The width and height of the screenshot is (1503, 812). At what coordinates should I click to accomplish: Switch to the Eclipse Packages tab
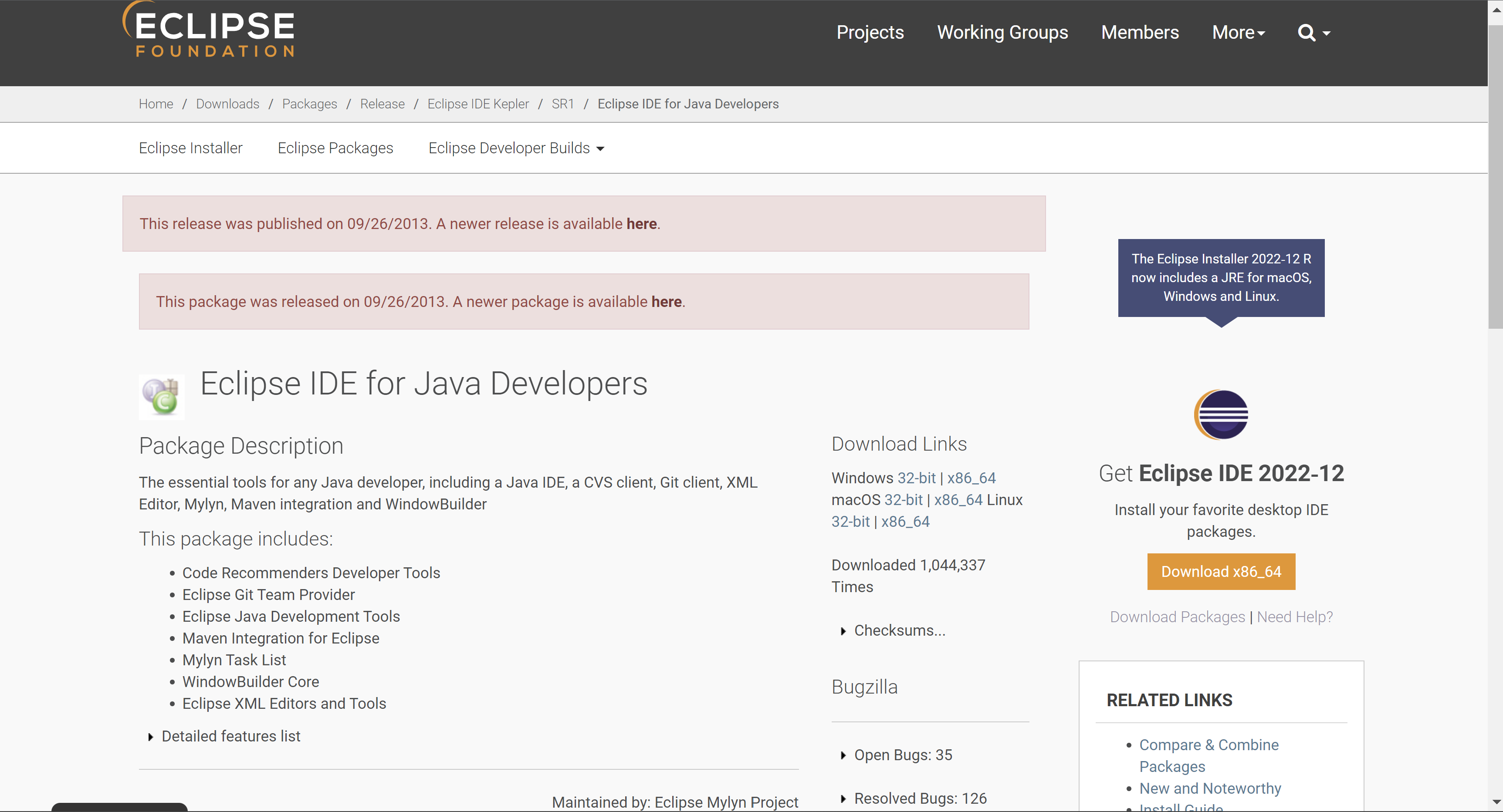pos(335,148)
